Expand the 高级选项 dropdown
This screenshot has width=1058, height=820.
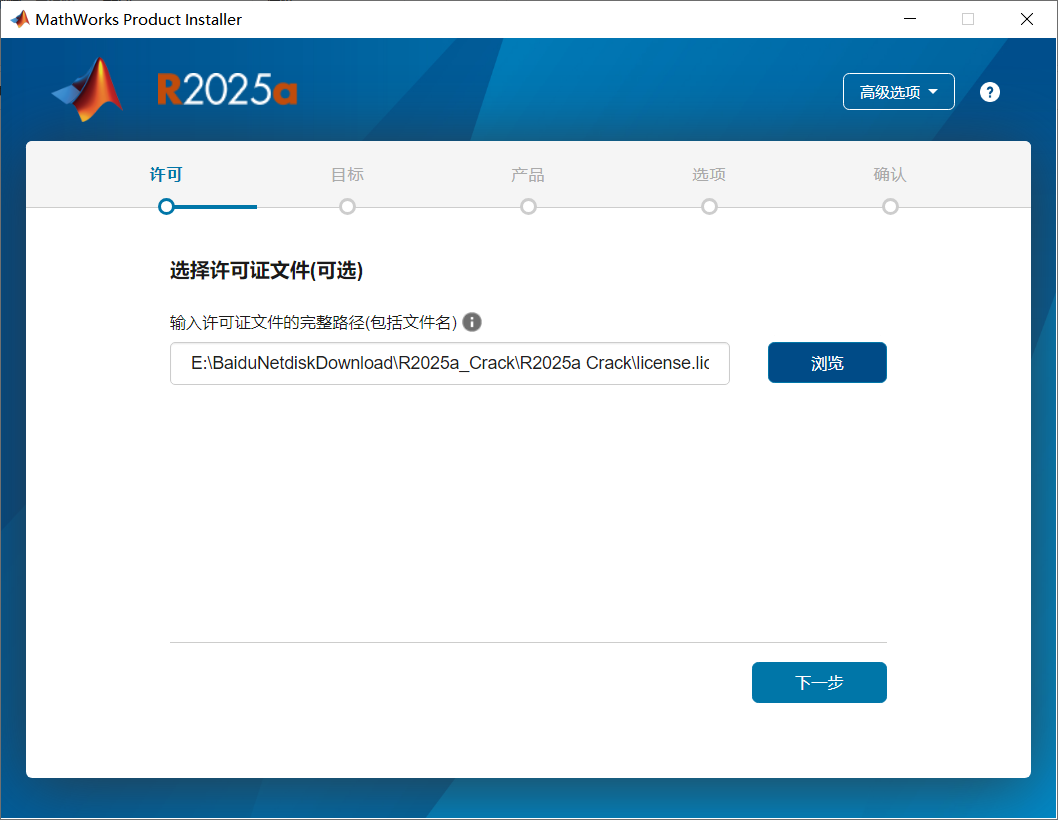click(898, 92)
